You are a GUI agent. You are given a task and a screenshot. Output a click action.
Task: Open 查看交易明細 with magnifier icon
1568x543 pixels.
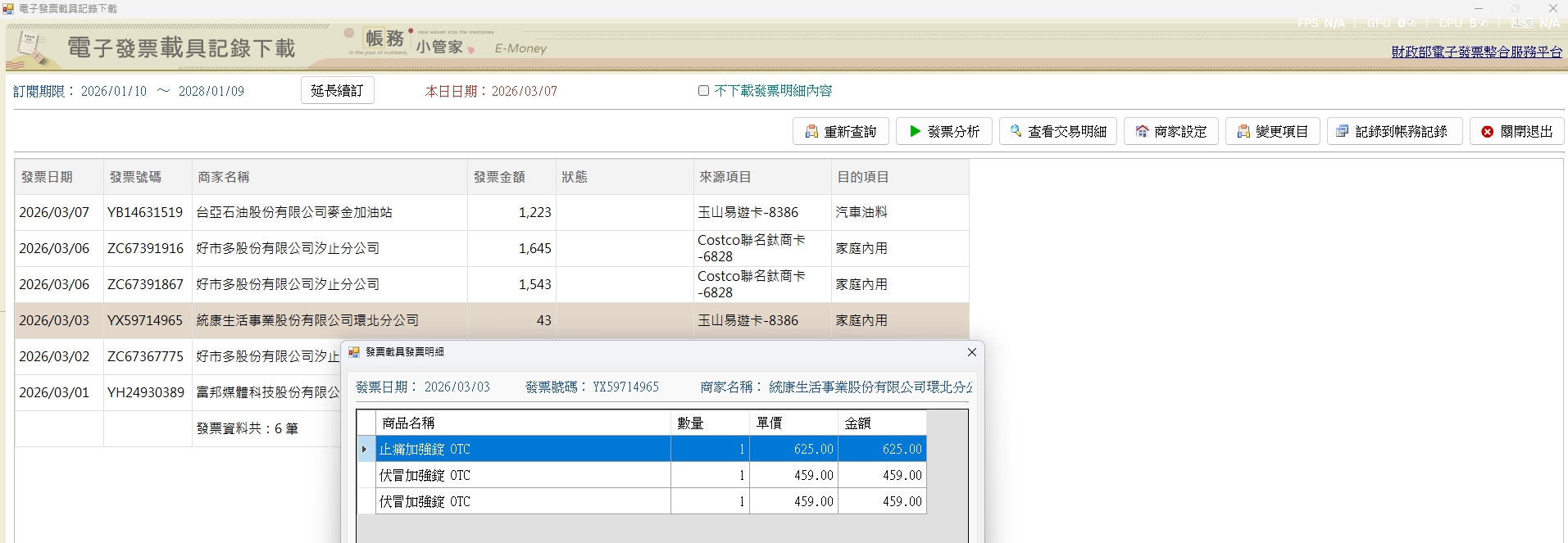click(x=1057, y=132)
